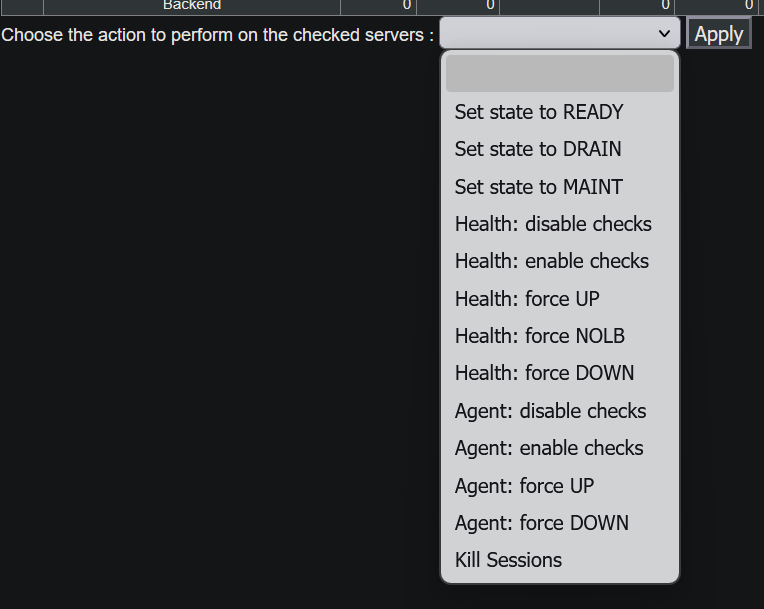Image resolution: width=764 pixels, height=609 pixels.
Task: Choose "Set state to READY" option
Action: tap(539, 112)
